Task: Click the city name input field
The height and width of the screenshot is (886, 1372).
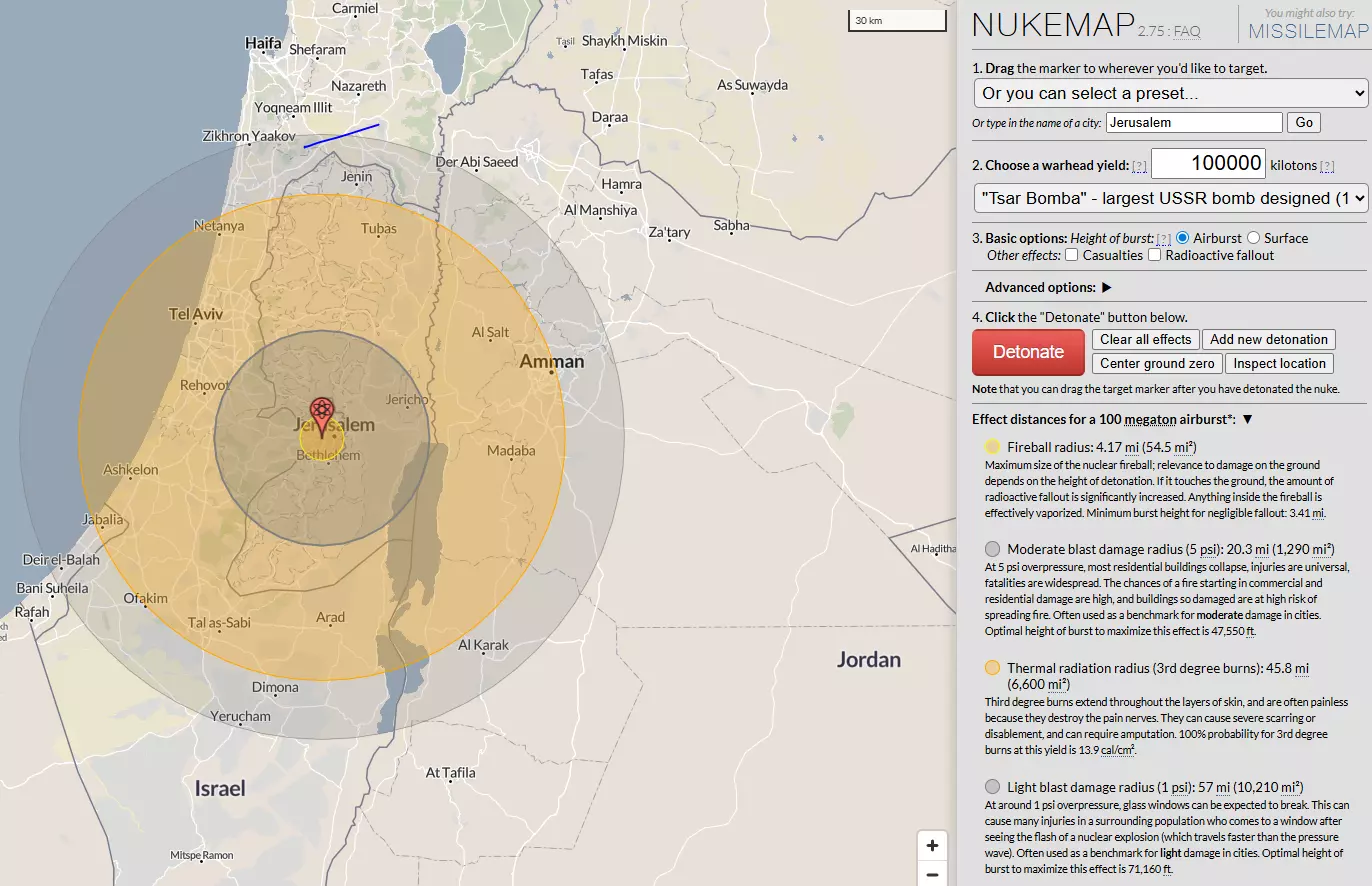Action: tap(1194, 123)
